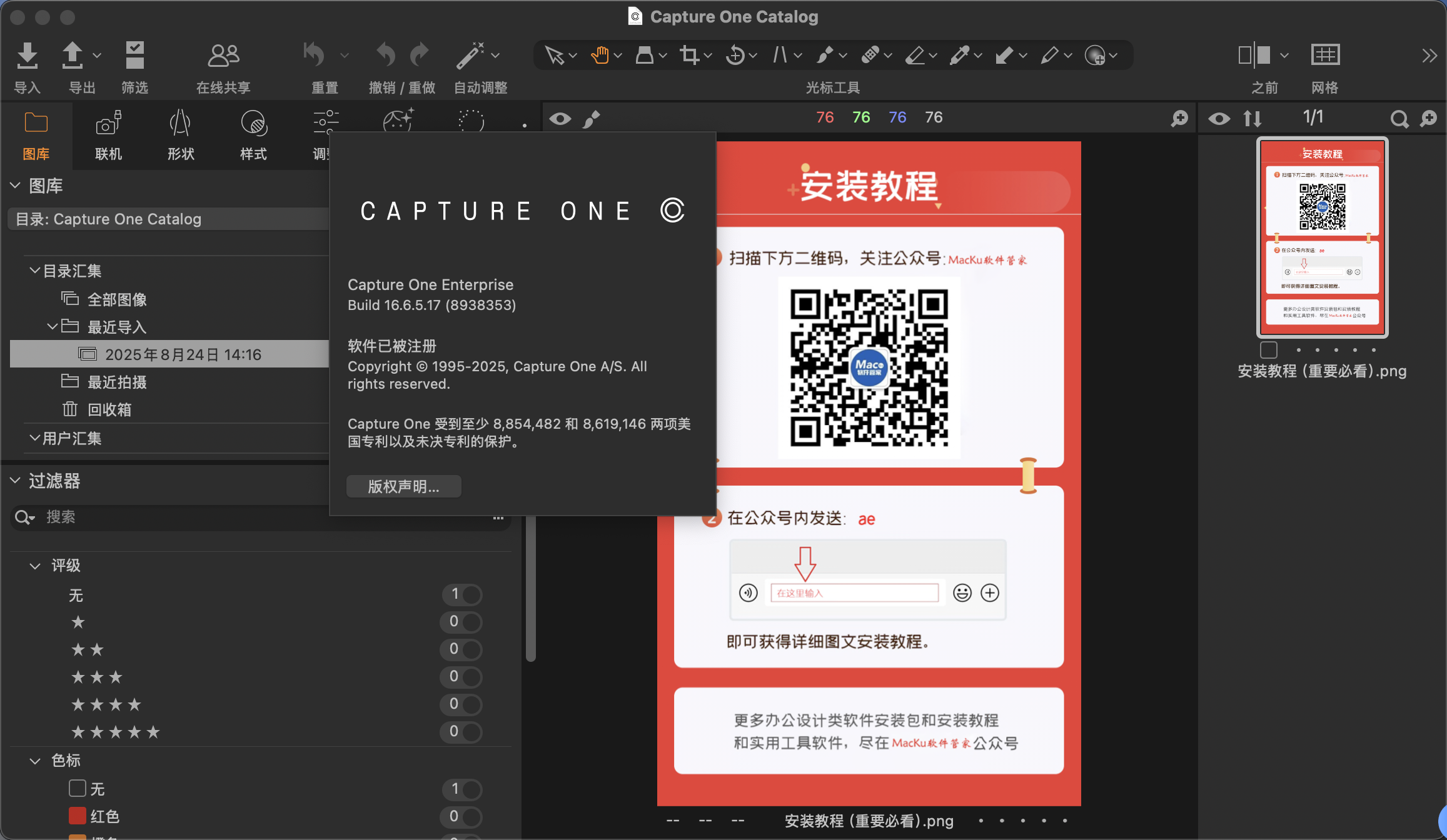Click the Export (导出) icon
The width and height of the screenshot is (1447, 840).
coord(73,55)
